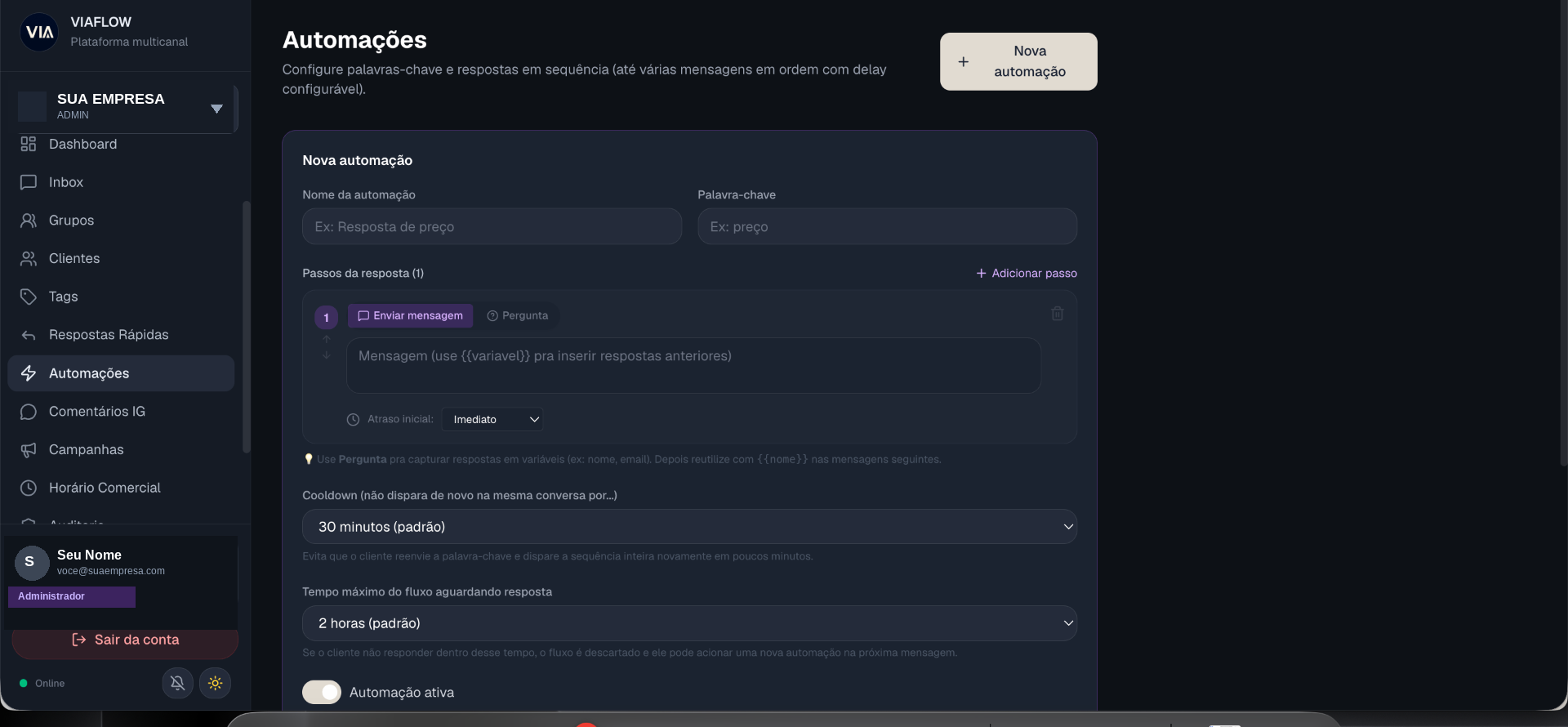This screenshot has height=727, width=1568.
Task: Switch theme using the sun icon
Action: pyautogui.click(x=216, y=683)
